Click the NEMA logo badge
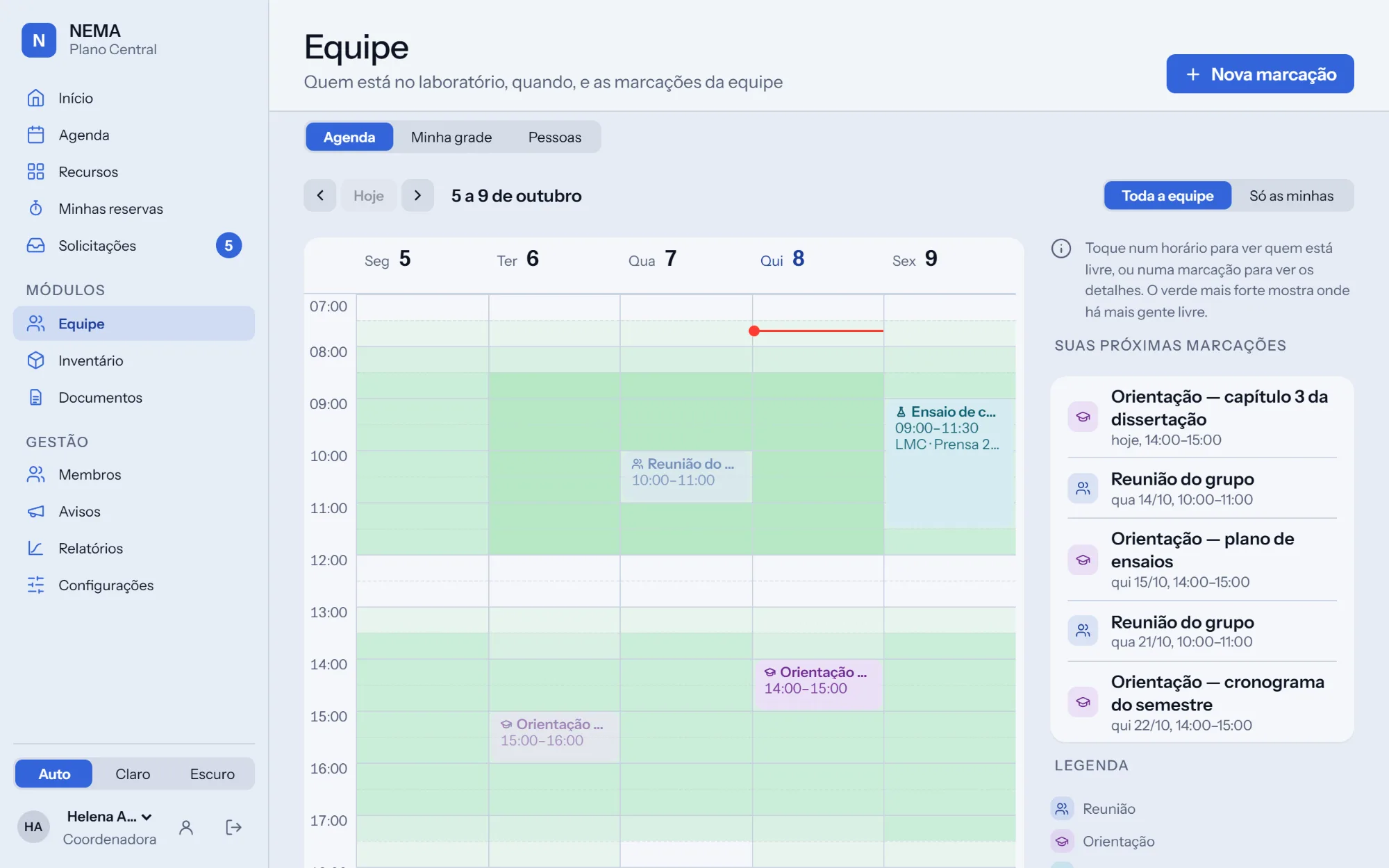The height and width of the screenshot is (868, 1389). point(39,40)
